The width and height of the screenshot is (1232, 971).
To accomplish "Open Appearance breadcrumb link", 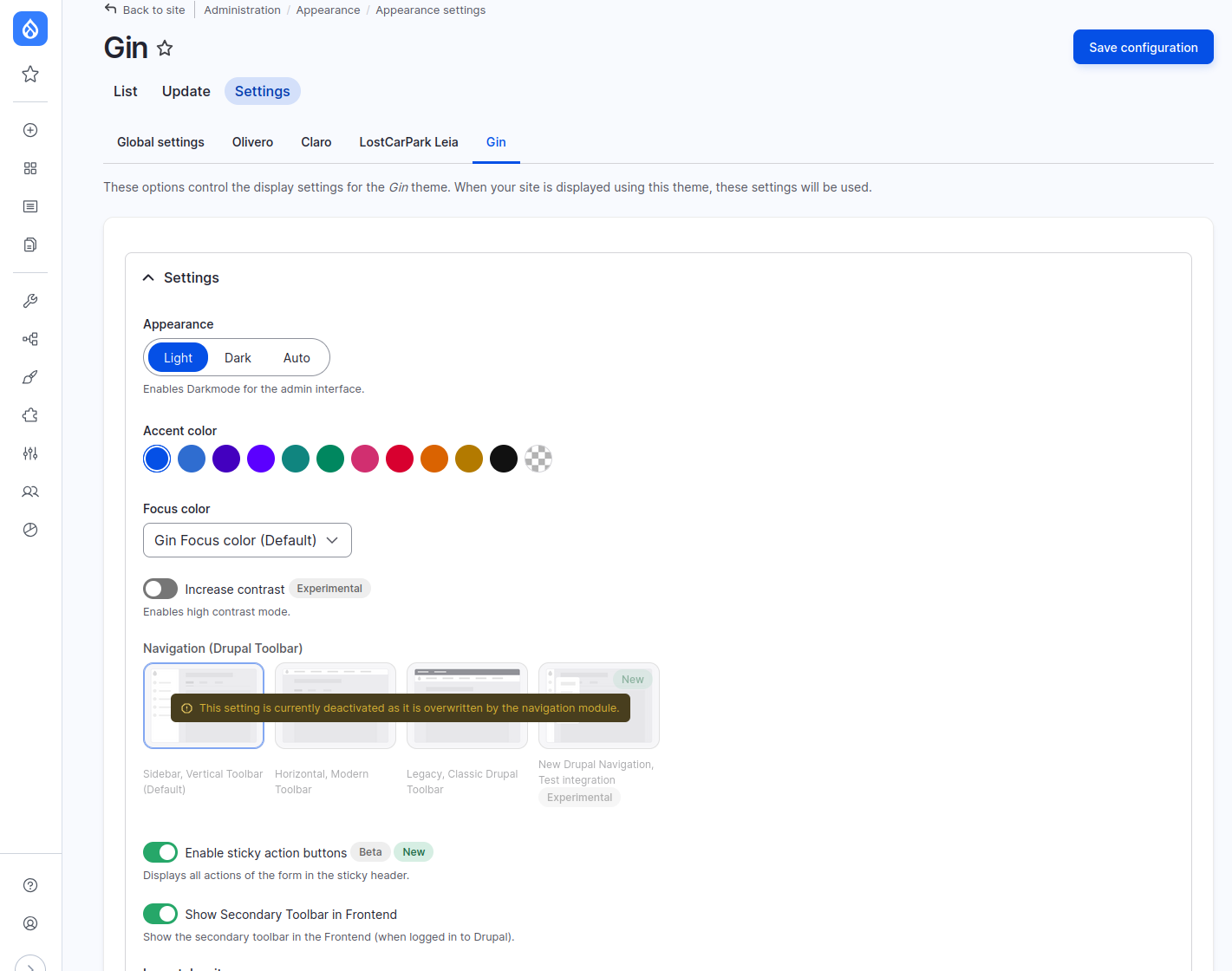I will [328, 10].
